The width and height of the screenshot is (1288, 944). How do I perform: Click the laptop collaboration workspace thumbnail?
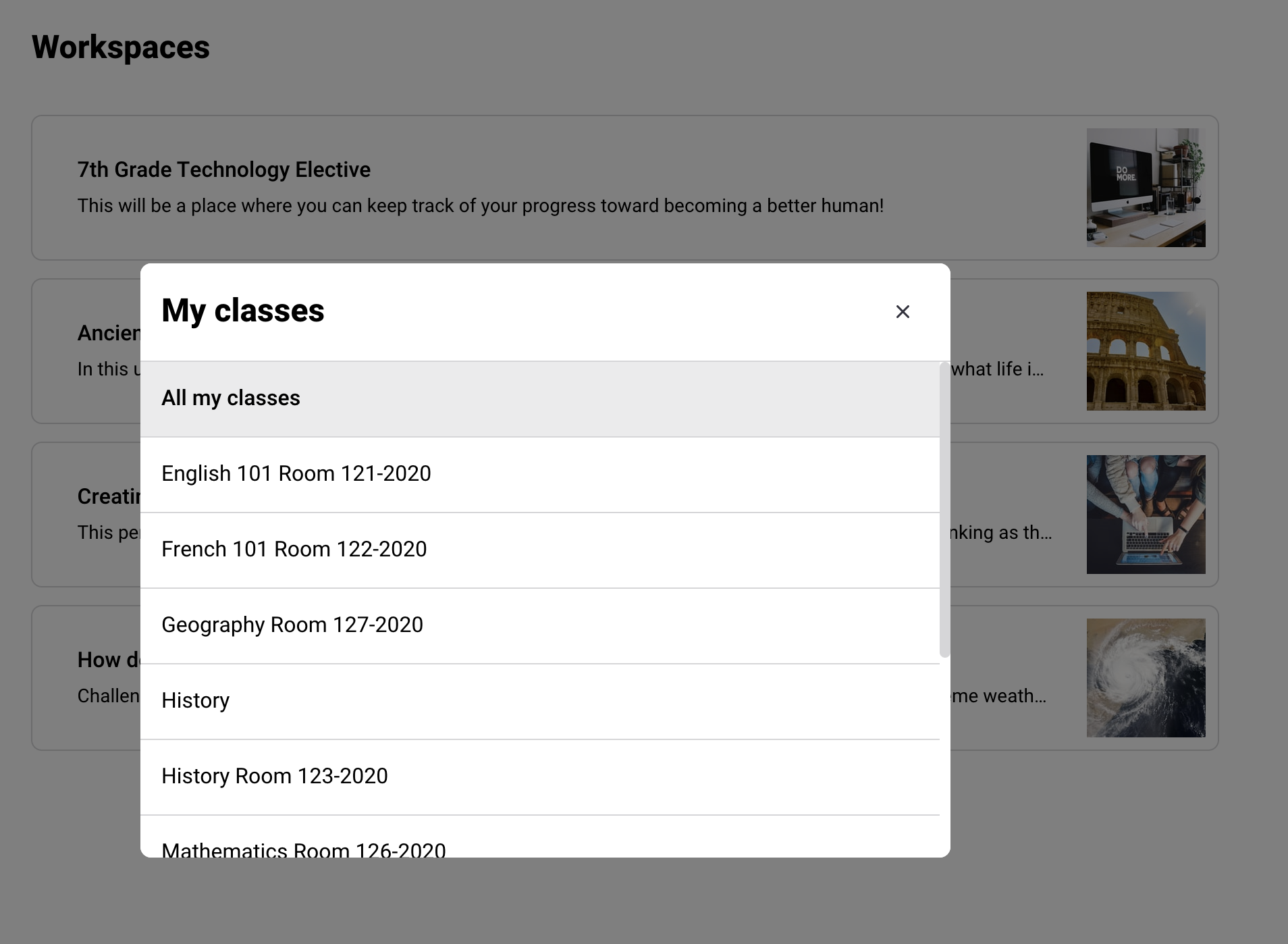(1146, 515)
